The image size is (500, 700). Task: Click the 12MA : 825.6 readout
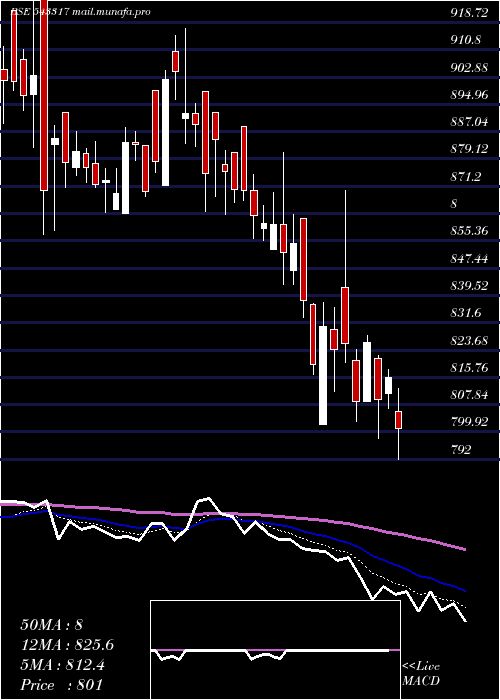pyautogui.click(x=67, y=645)
